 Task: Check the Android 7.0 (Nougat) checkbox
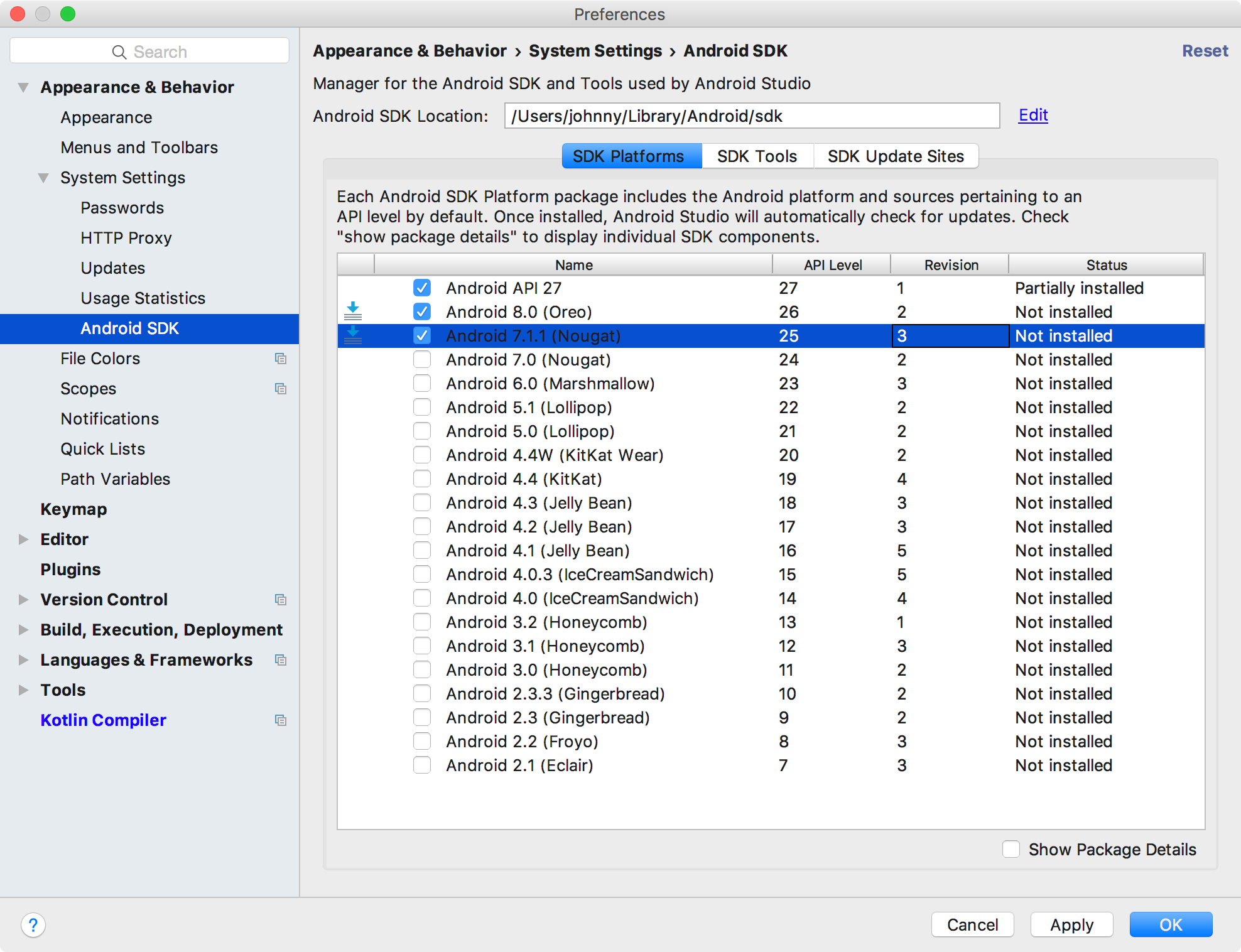[x=422, y=359]
